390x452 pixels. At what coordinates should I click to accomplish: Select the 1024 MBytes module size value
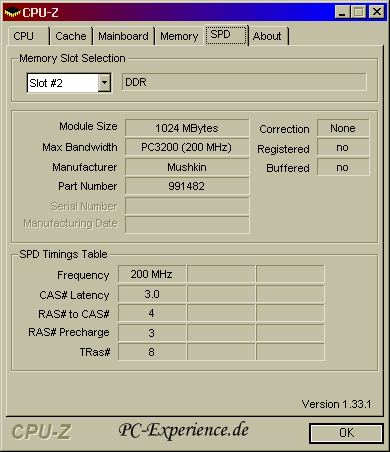[x=187, y=128]
